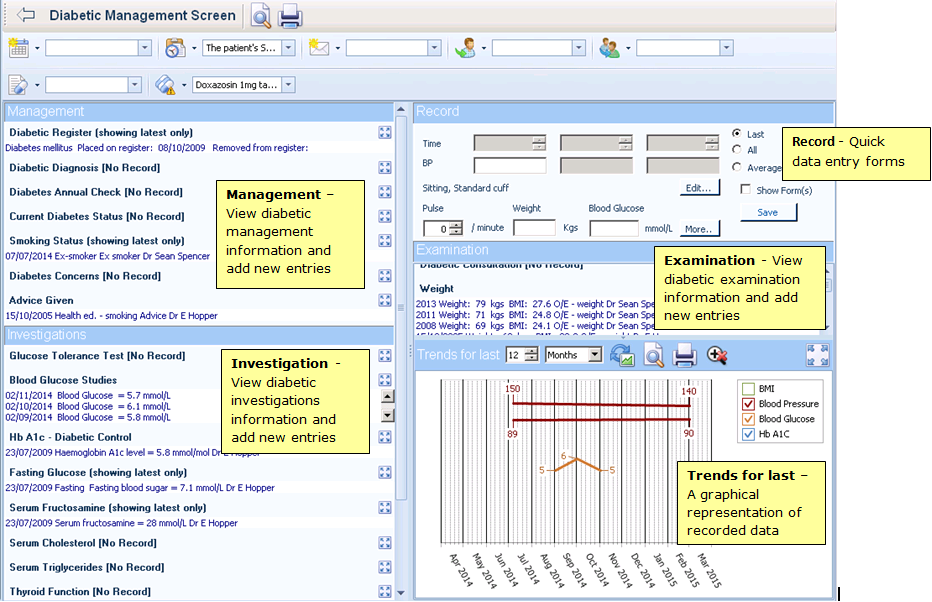
Task: Uncheck Blood Pressure in the graph legend
Action: (748, 404)
